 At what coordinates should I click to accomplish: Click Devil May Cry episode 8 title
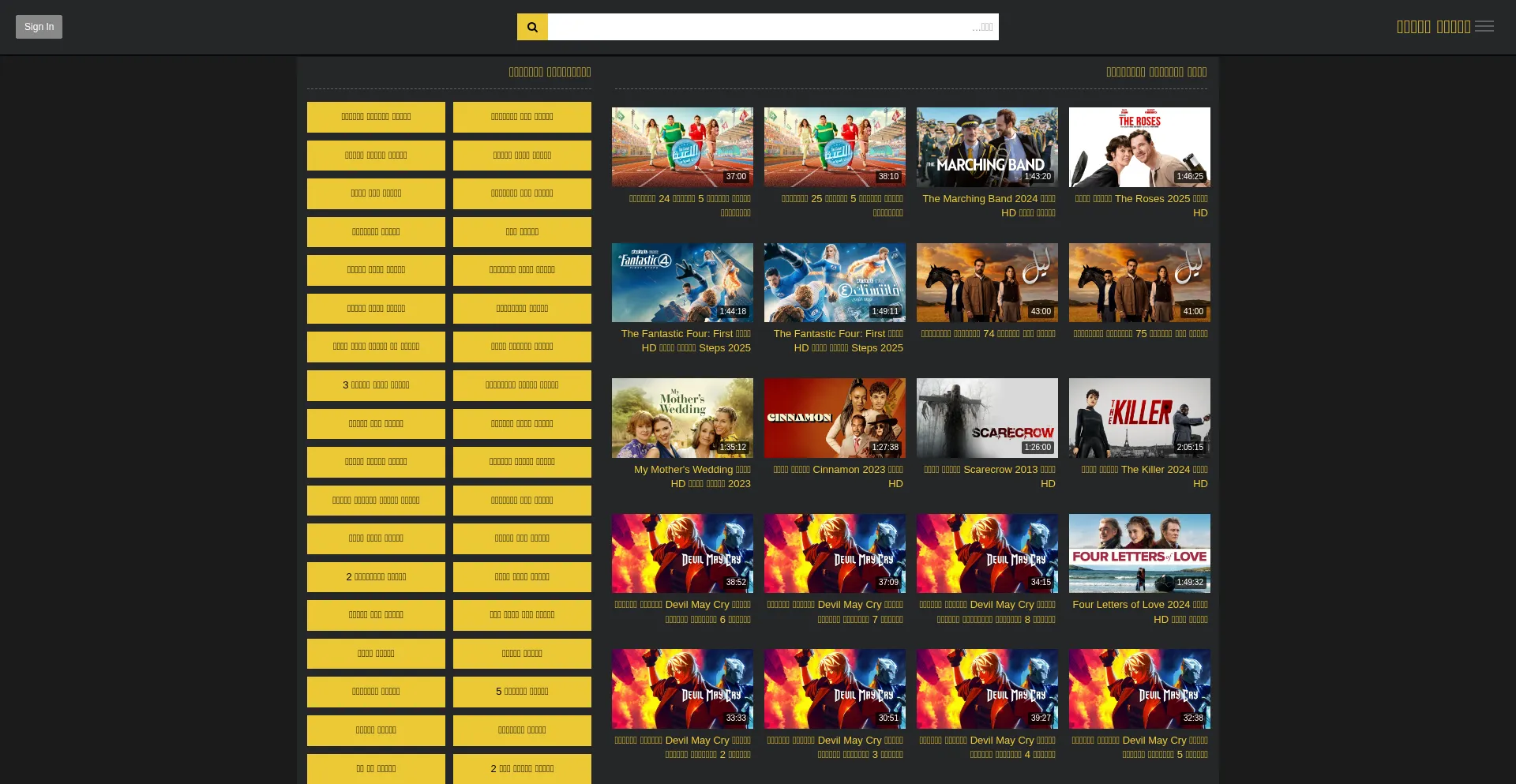(x=988, y=612)
